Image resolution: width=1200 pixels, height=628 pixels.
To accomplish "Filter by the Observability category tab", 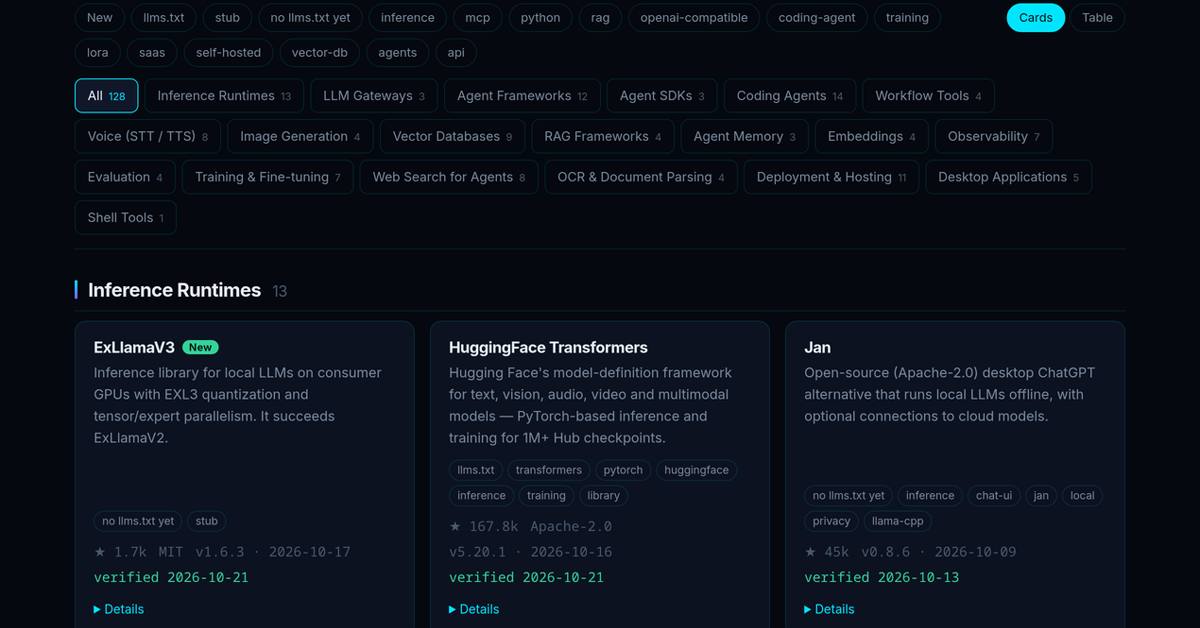I will (994, 136).
